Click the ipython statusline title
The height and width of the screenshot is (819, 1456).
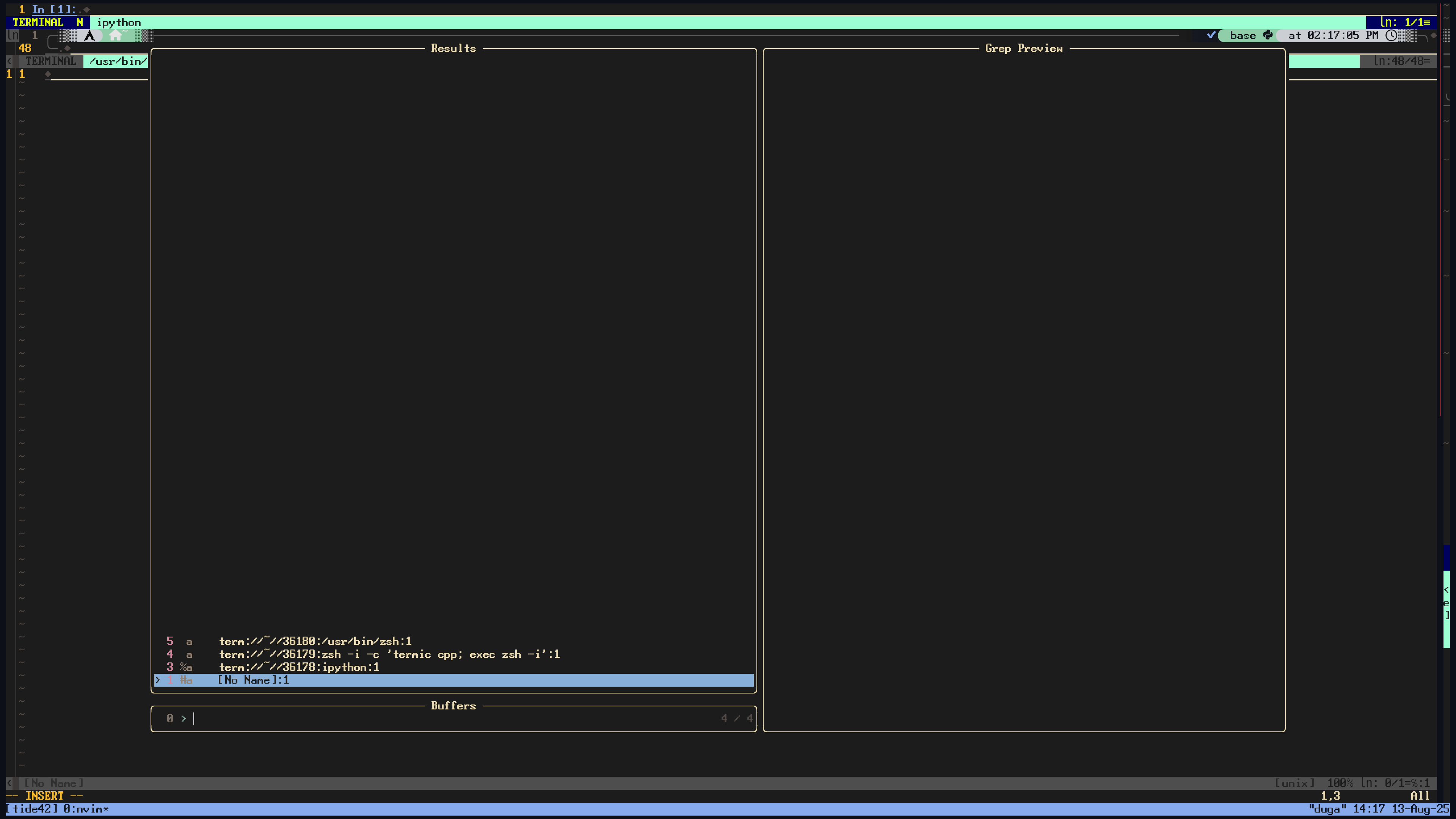[119, 23]
